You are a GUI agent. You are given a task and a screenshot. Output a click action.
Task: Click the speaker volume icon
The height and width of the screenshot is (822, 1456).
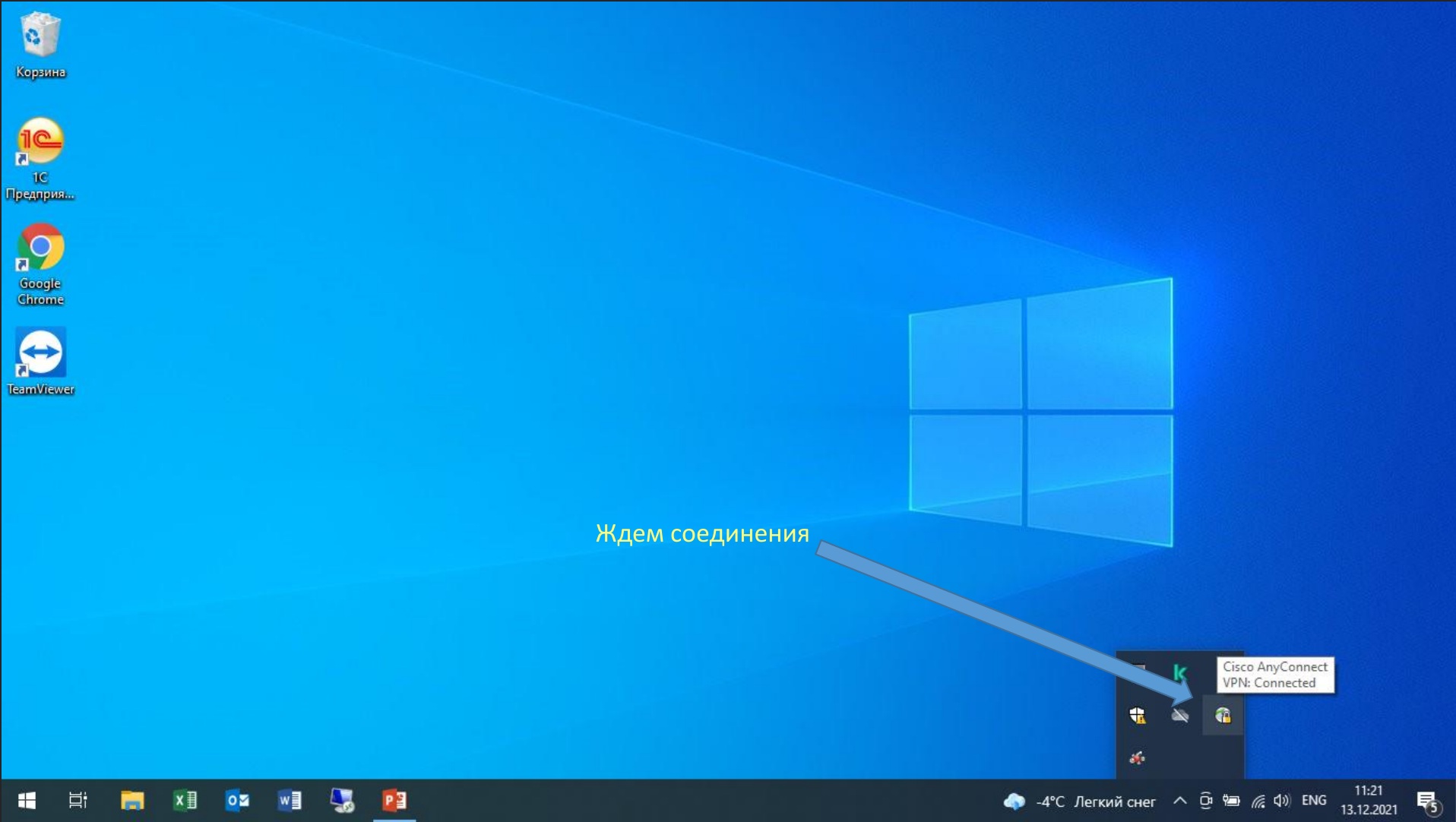click(1282, 801)
